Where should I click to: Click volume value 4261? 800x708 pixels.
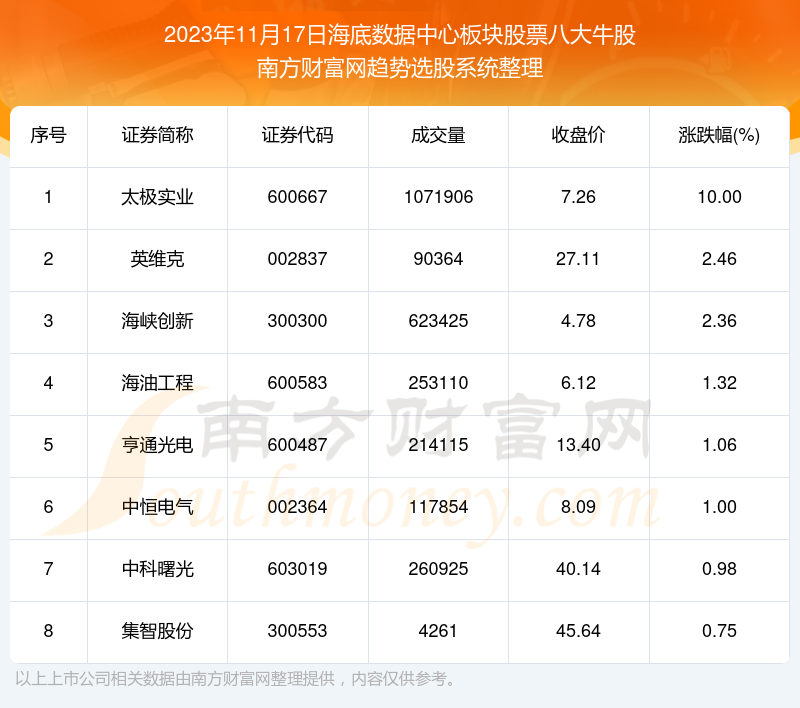[438, 631]
